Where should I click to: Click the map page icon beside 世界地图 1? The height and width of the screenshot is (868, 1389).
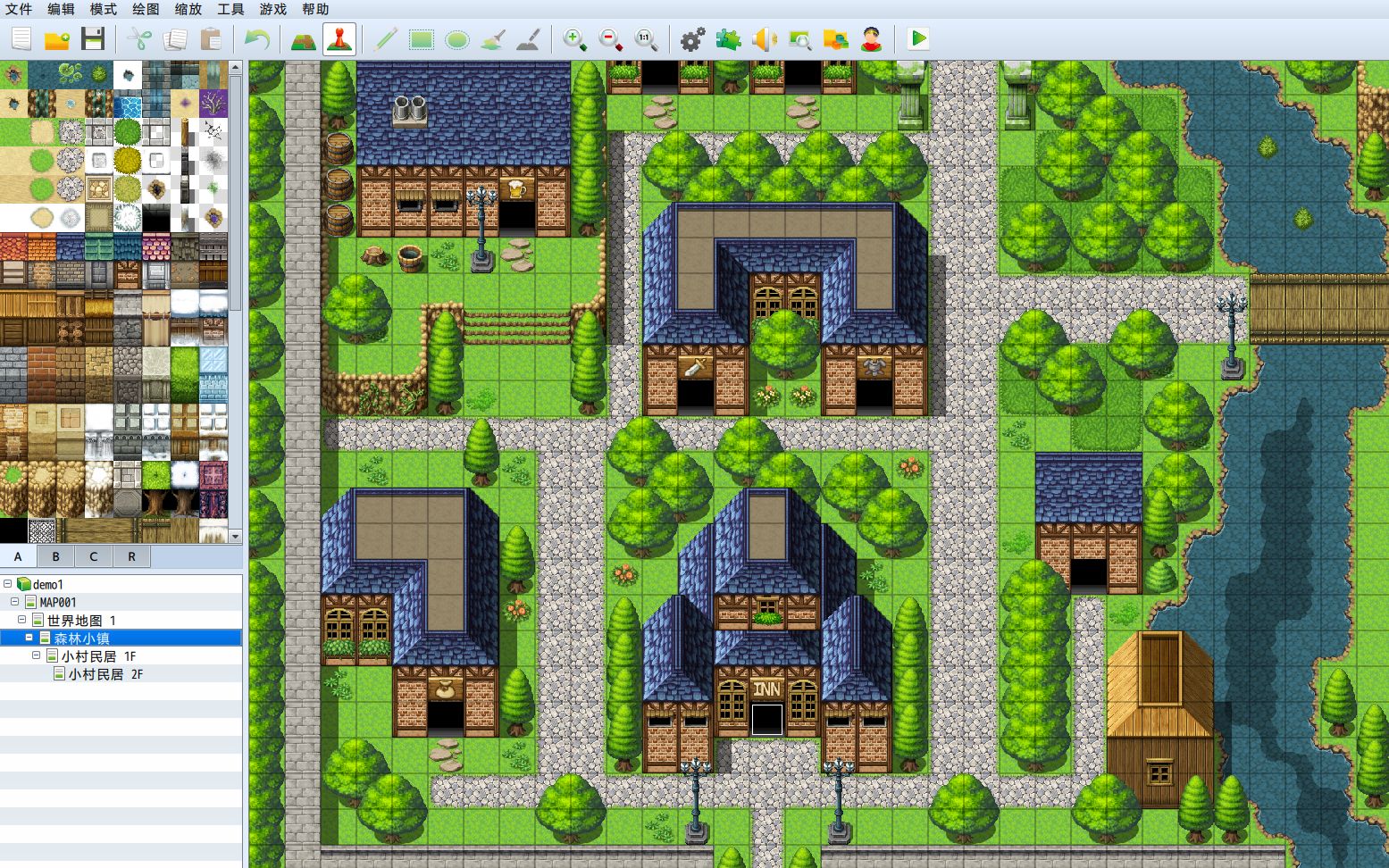click(38, 620)
